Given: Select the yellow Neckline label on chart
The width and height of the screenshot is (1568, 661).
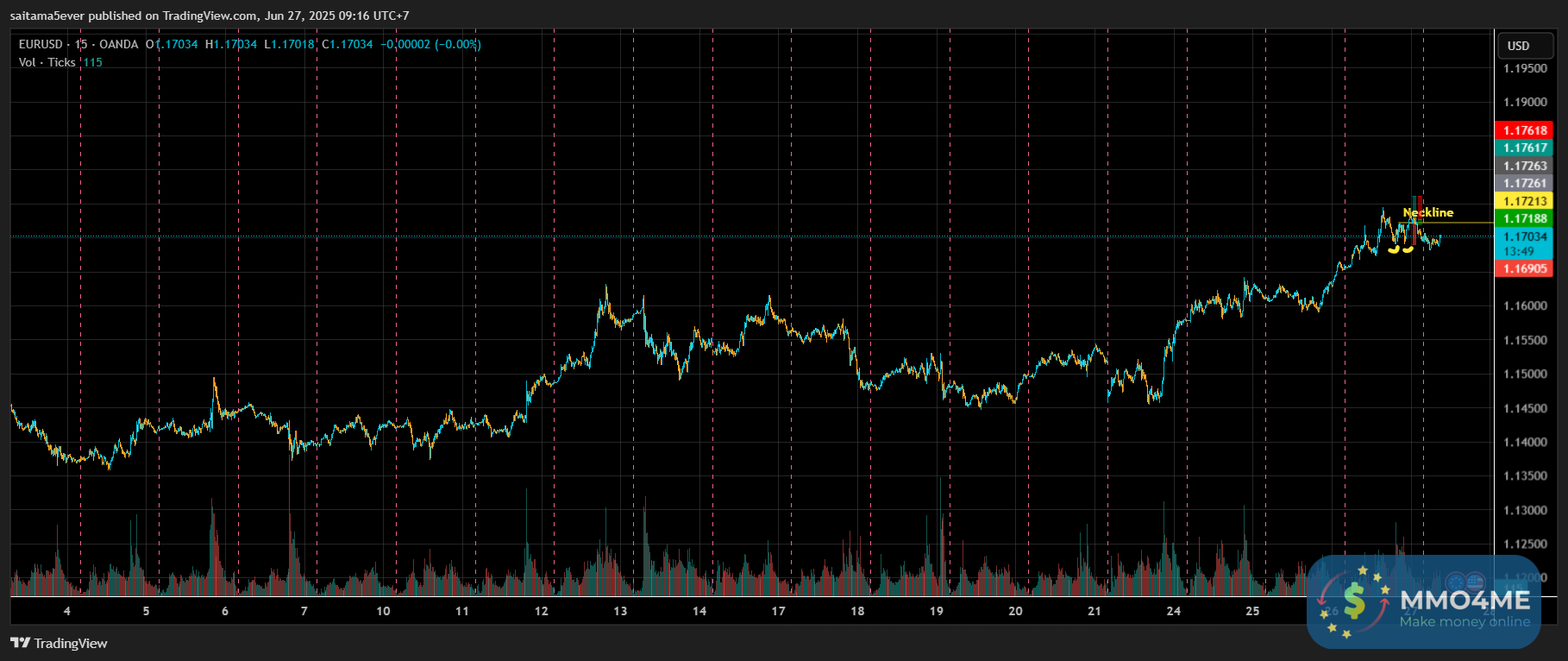Looking at the screenshot, I should click(1428, 212).
